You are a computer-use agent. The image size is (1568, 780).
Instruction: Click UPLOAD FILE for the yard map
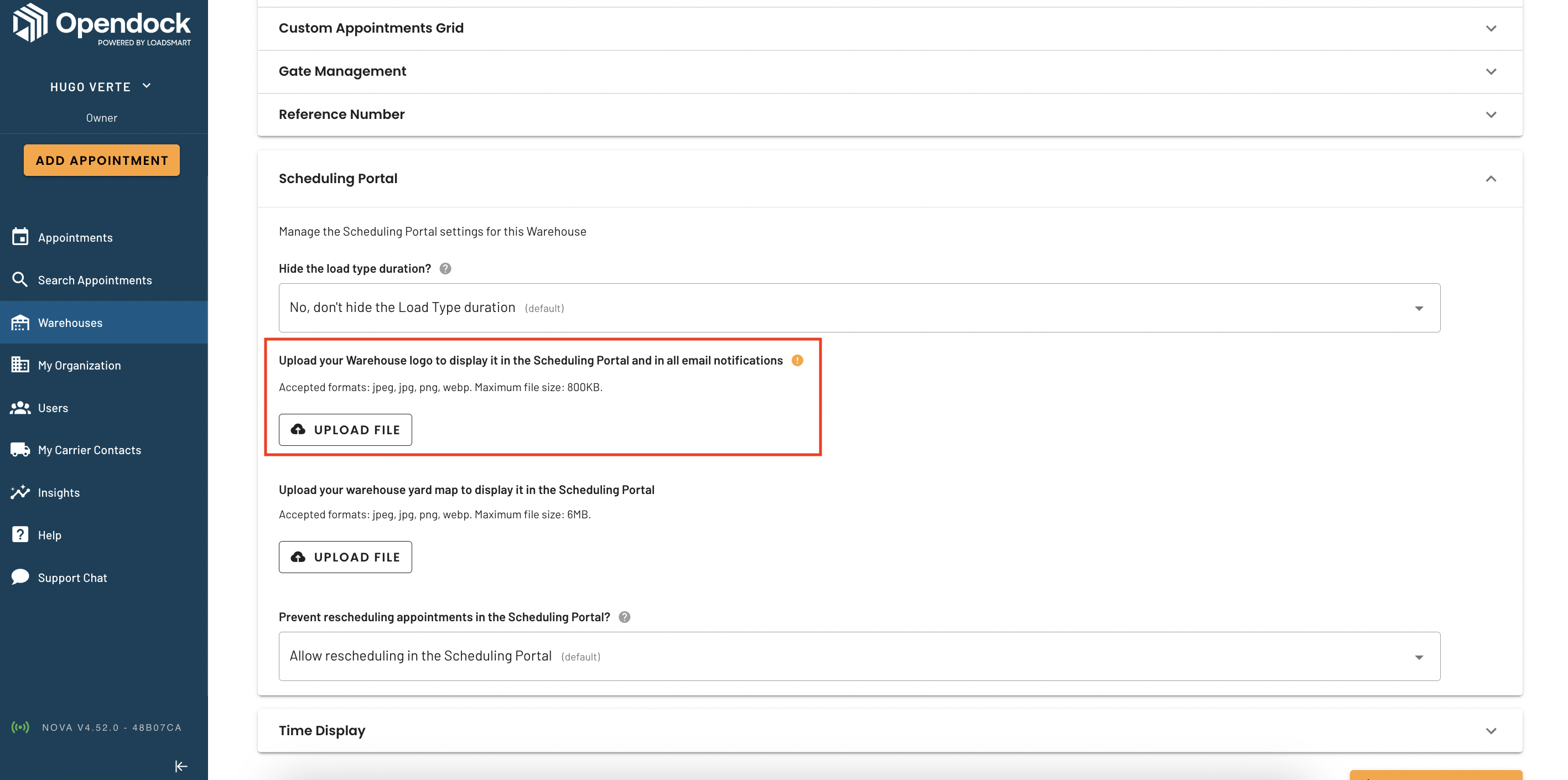345,557
